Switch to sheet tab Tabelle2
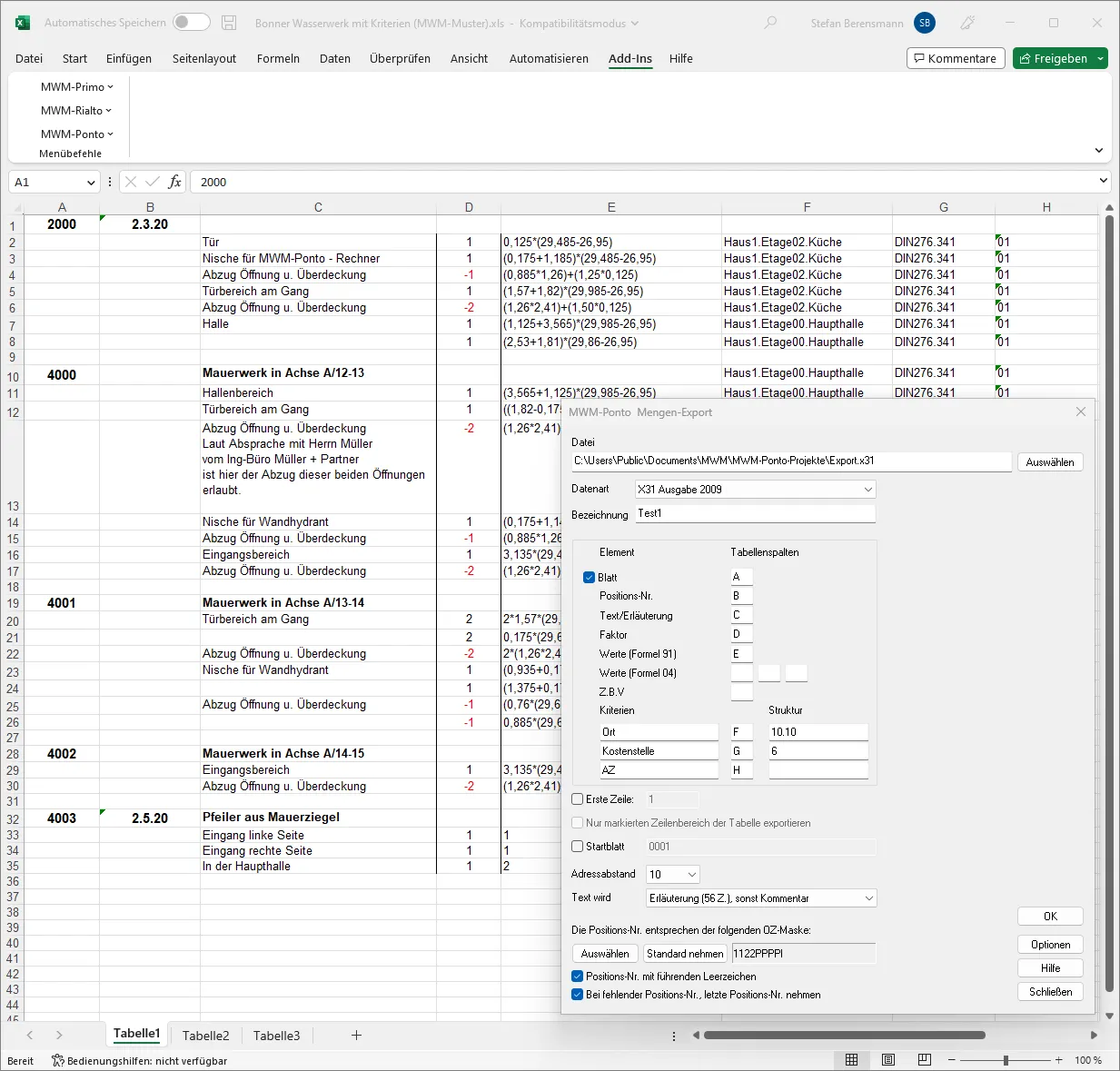Viewport: 1120px width, 1071px height. [x=206, y=1036]
